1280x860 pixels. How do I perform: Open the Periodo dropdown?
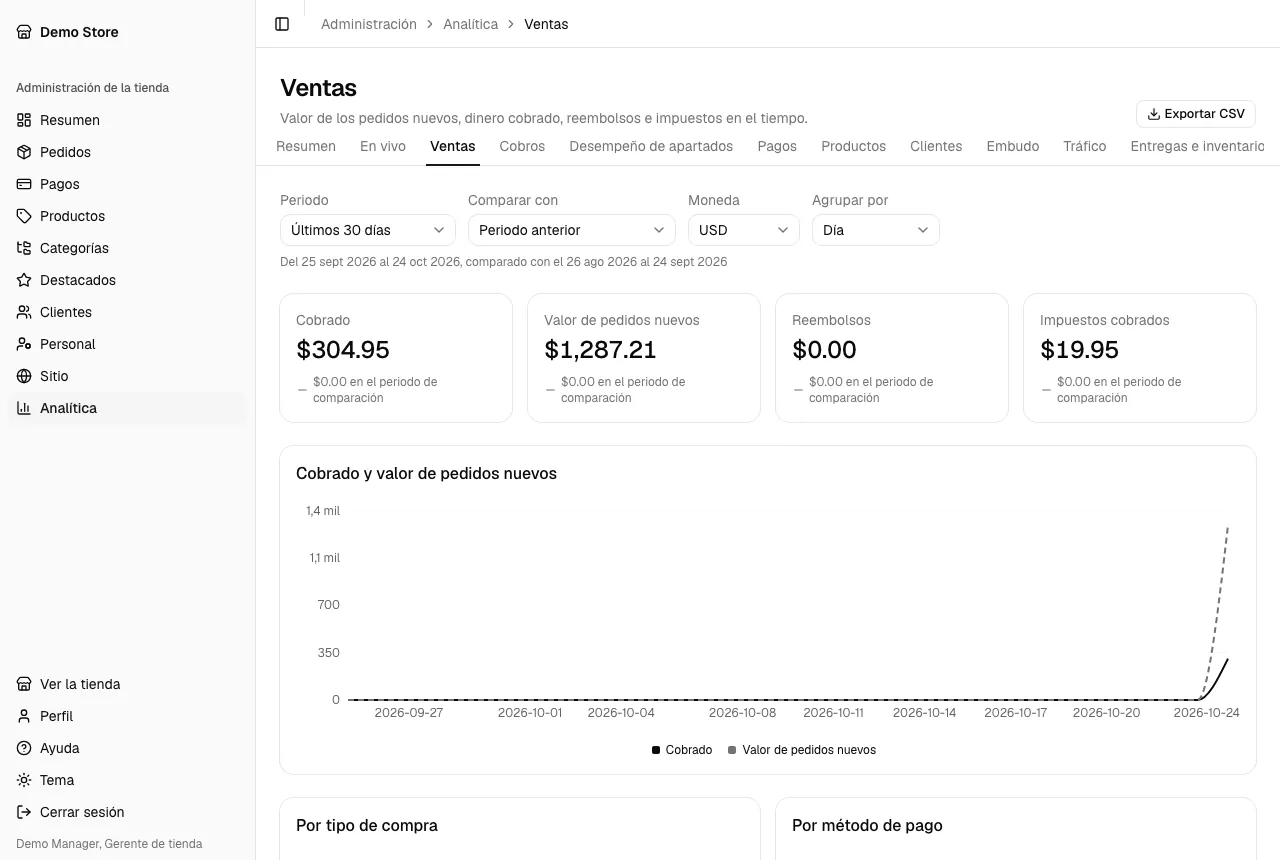(368, 230)
